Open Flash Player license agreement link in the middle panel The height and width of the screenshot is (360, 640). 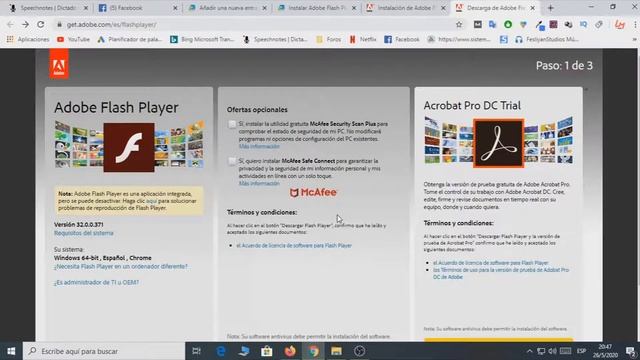pos(294,245)
